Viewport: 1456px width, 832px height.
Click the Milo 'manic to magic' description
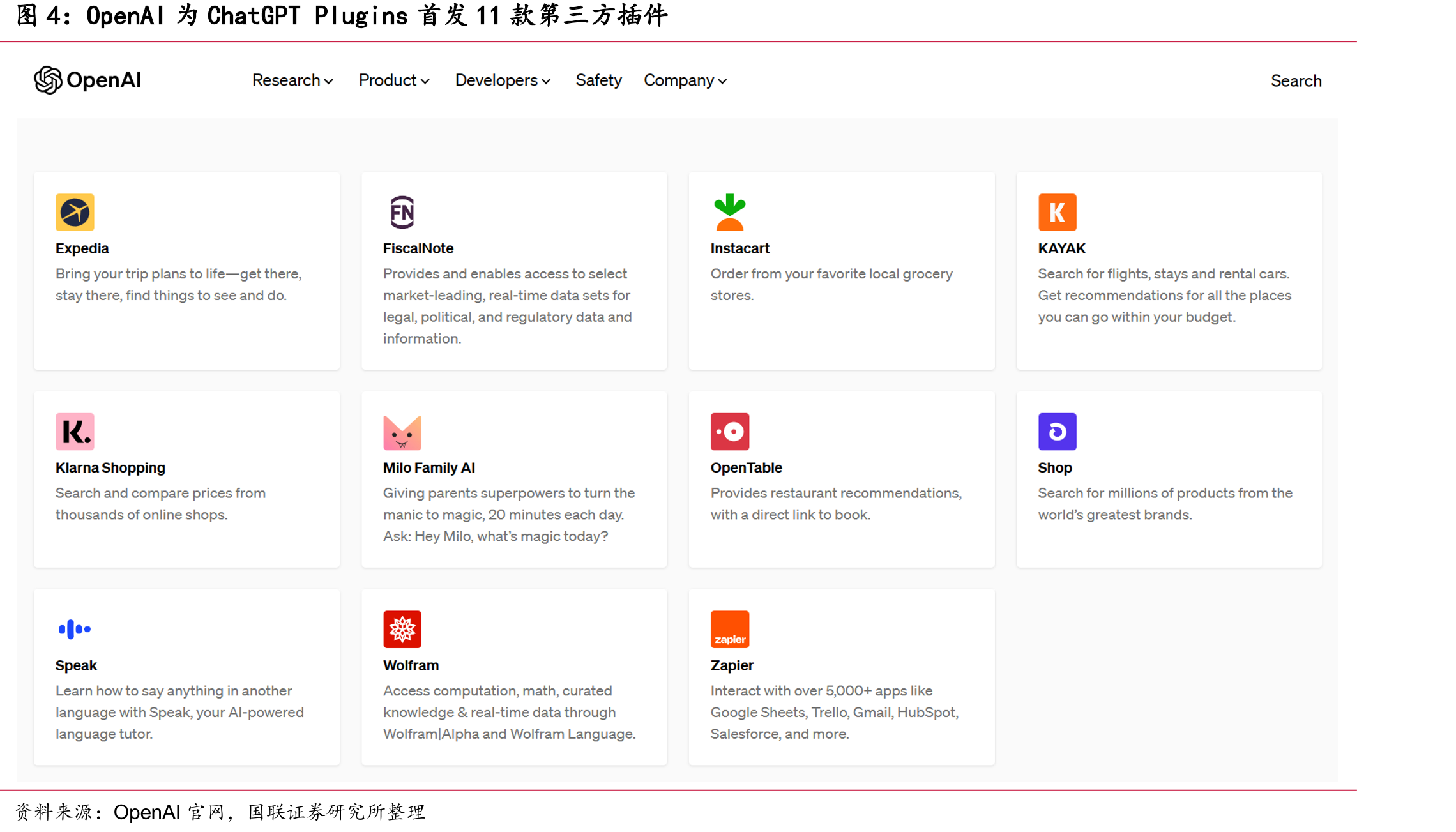click(x=509, y=515)
